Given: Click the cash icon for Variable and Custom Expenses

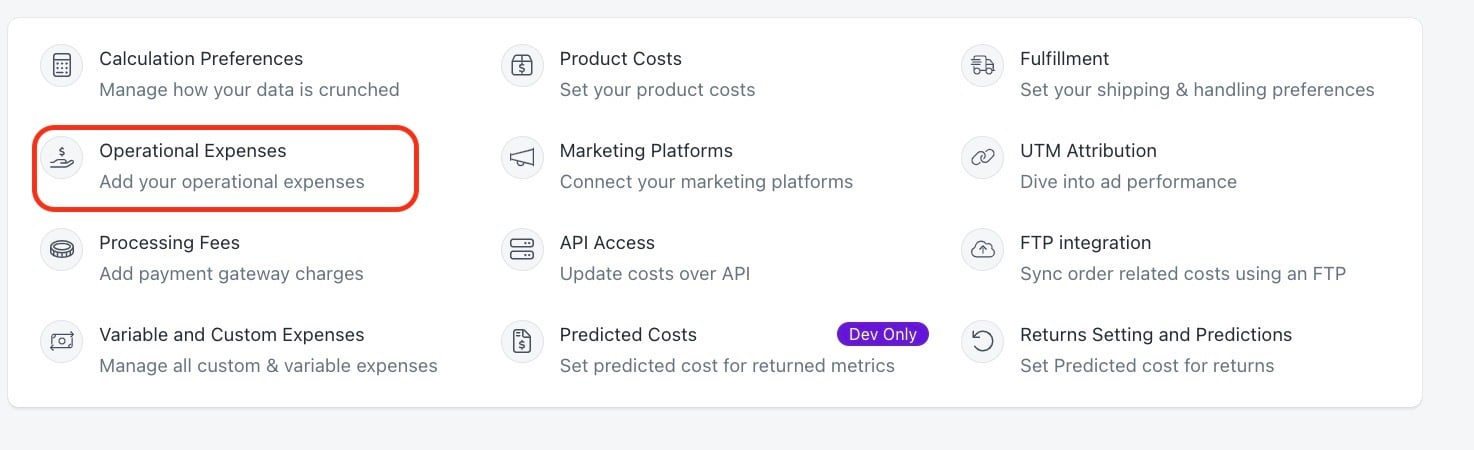Looking at the screenshot, I should pos(62,342).
